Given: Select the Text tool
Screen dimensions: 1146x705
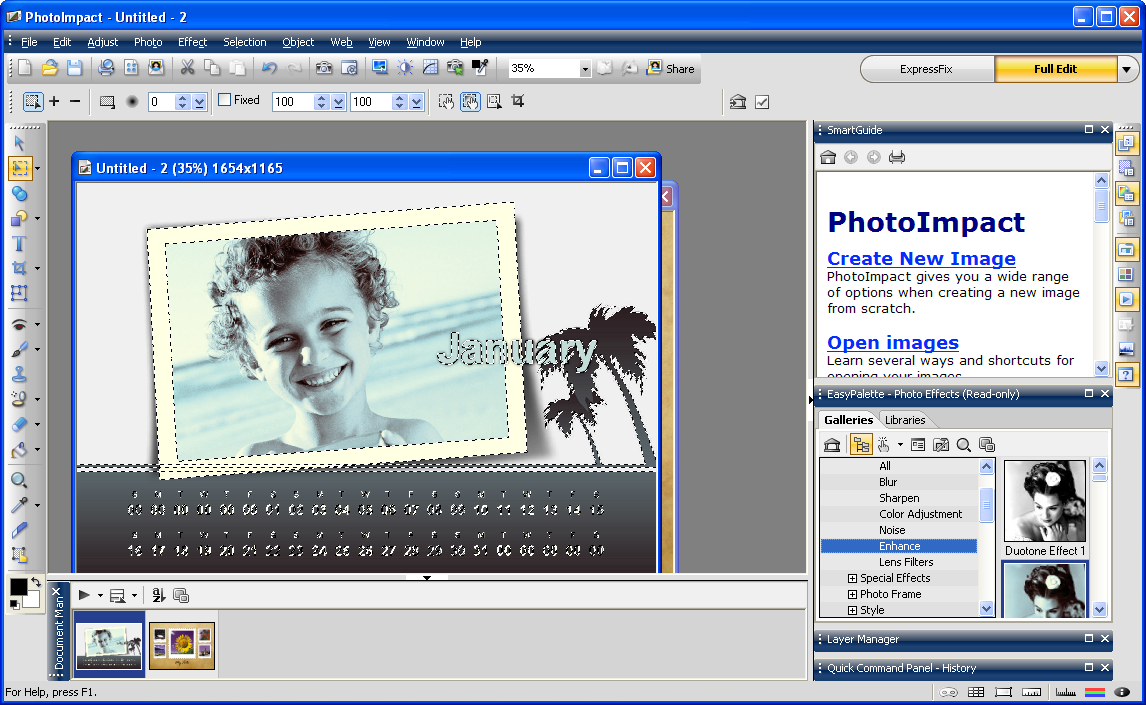Looking at the screenshot, I should click(x=19, y=244).
